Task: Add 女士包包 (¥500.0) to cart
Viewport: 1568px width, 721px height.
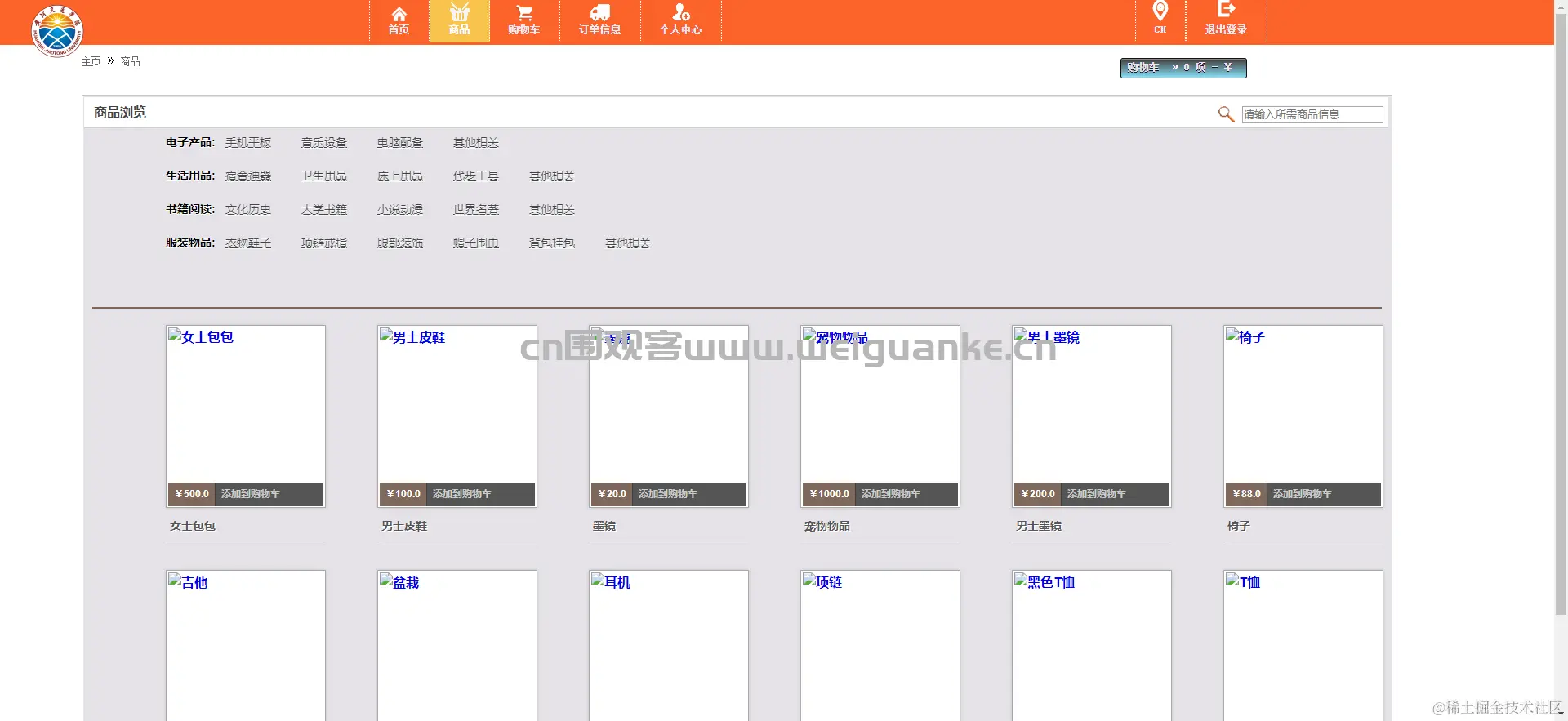Action: coord(251,494)
